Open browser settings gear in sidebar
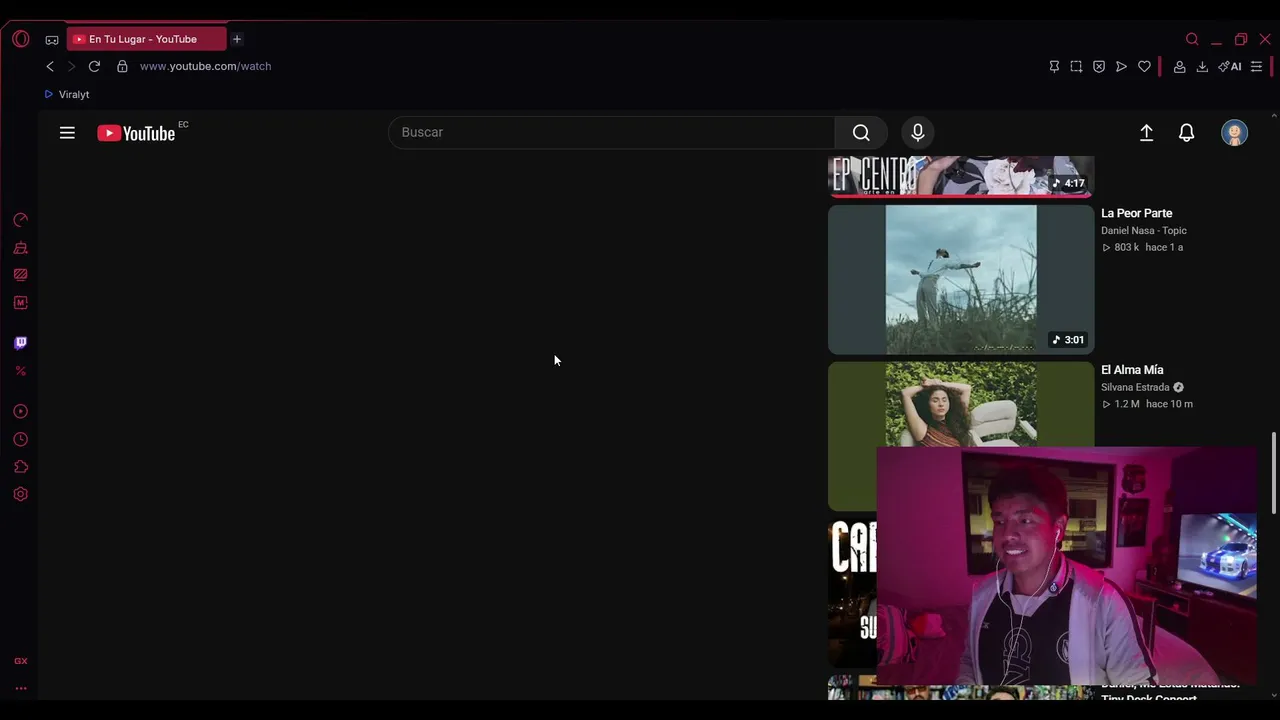This screenshot has width=1280, height=720. (20, 494)
